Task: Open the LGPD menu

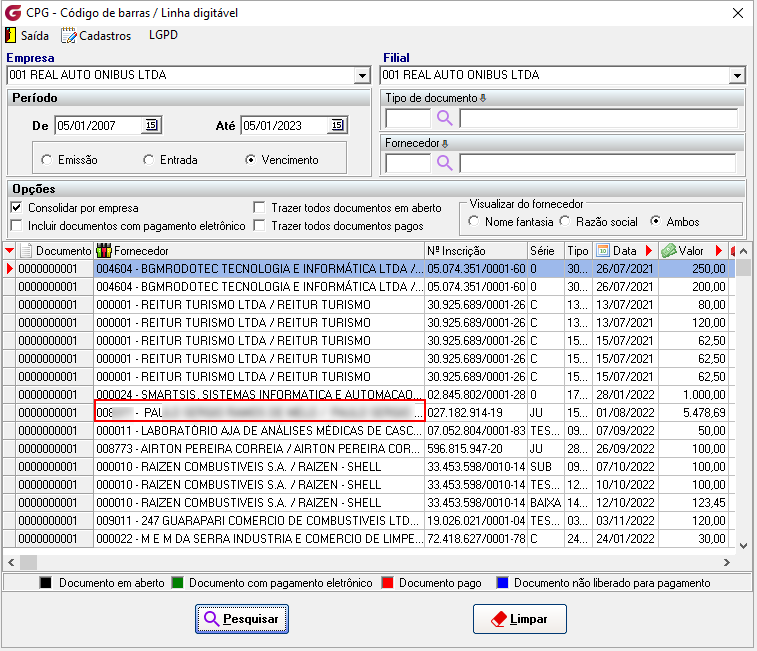Action: tap(163, 35)
